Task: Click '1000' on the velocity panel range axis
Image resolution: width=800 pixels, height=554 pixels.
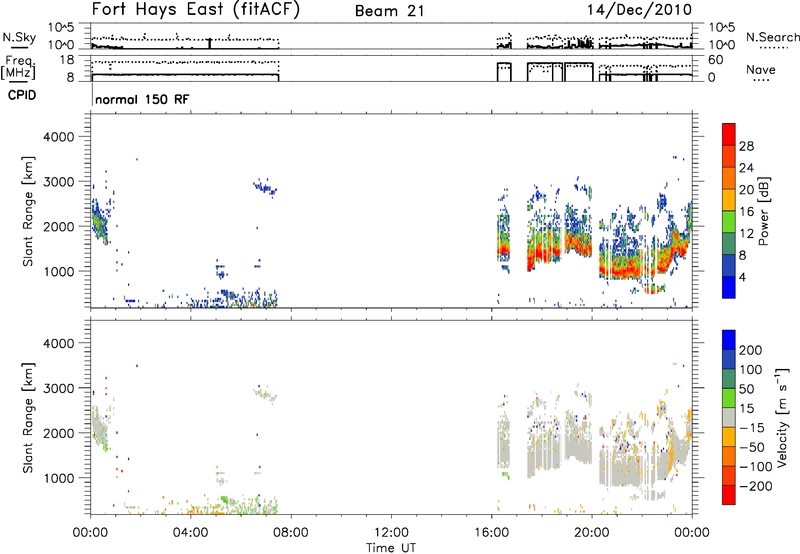Action: click(59, 478)
